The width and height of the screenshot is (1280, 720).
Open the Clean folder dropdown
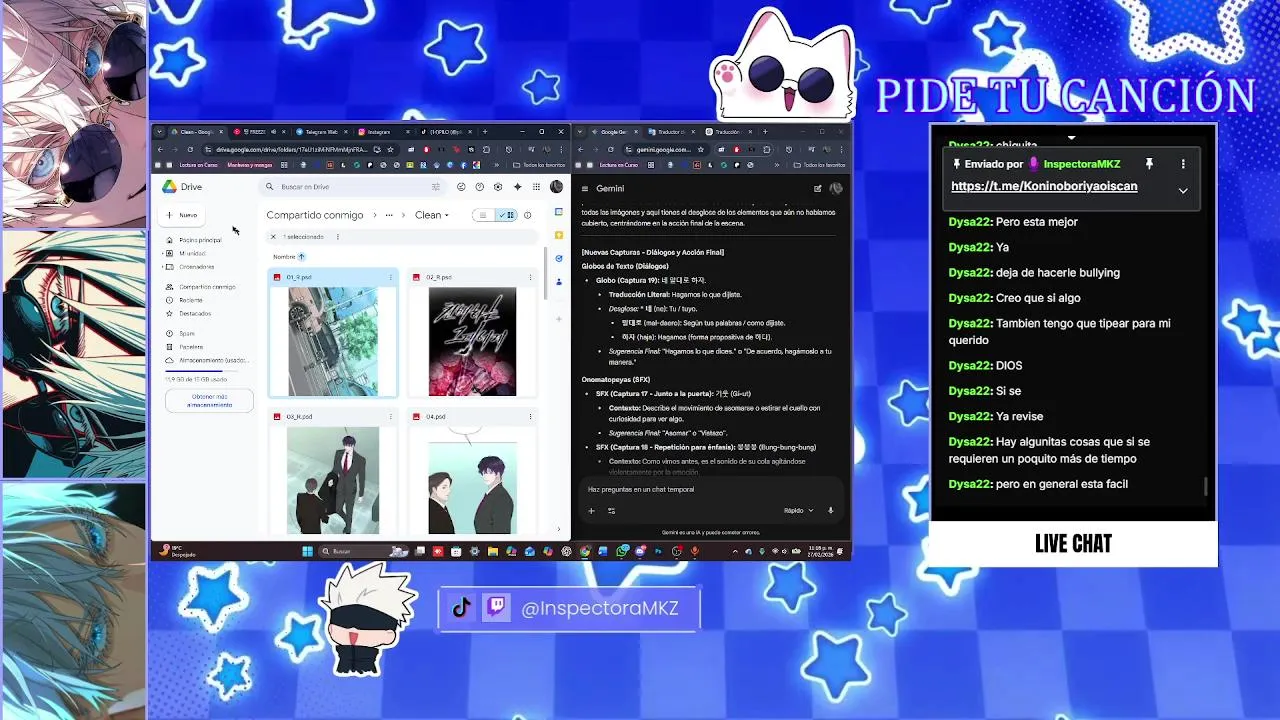[x=432, y=215]
